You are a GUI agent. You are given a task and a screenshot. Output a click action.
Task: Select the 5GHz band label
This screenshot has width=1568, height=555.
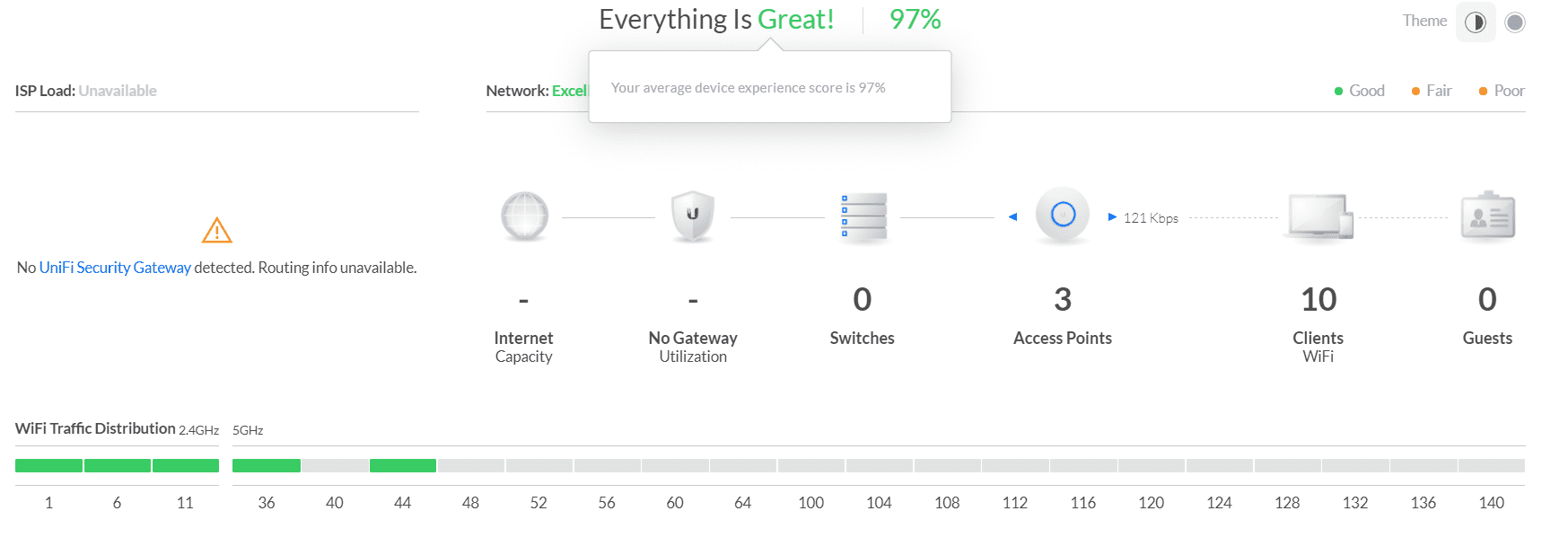248,430
